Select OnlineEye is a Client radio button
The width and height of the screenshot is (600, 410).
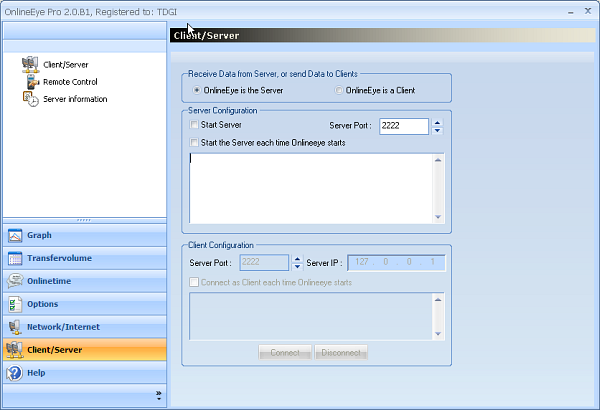[x=339, y=90]
